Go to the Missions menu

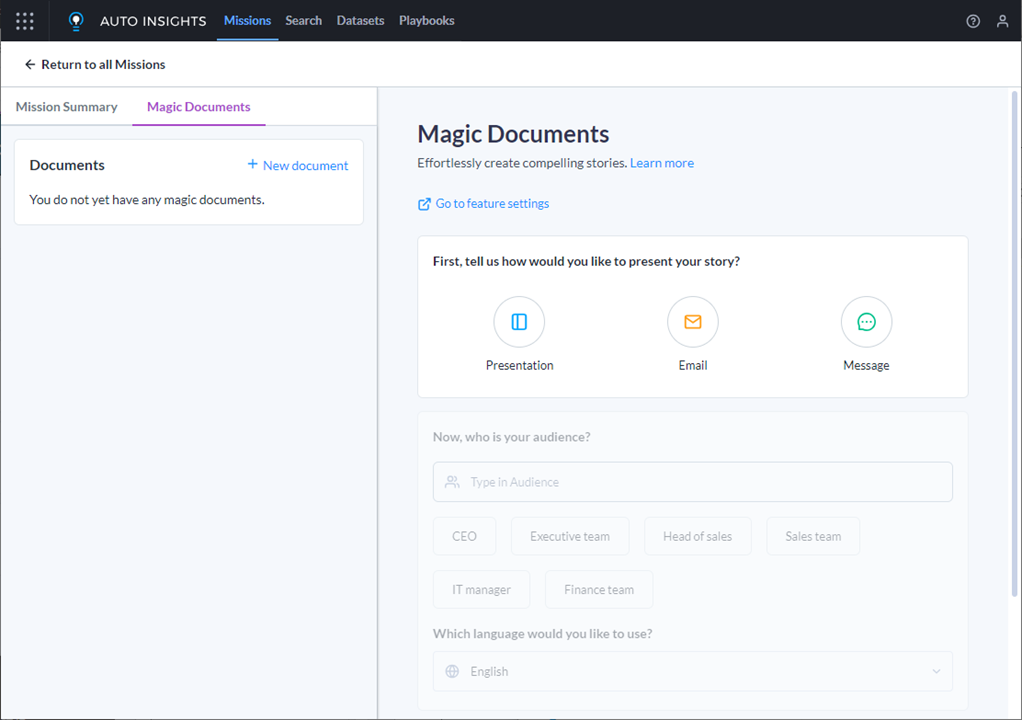pyautogui.click(x=247, y=21)
